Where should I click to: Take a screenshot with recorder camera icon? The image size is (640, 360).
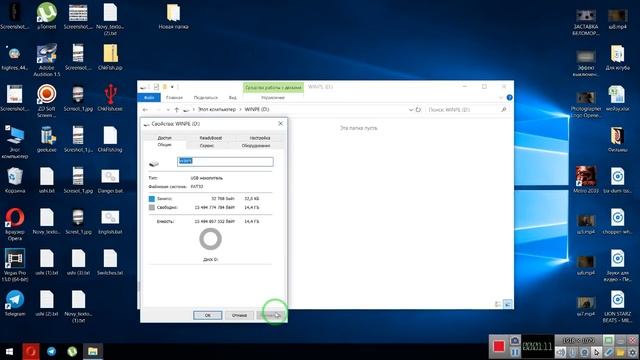pyautogui.click(x=515, y=340)
